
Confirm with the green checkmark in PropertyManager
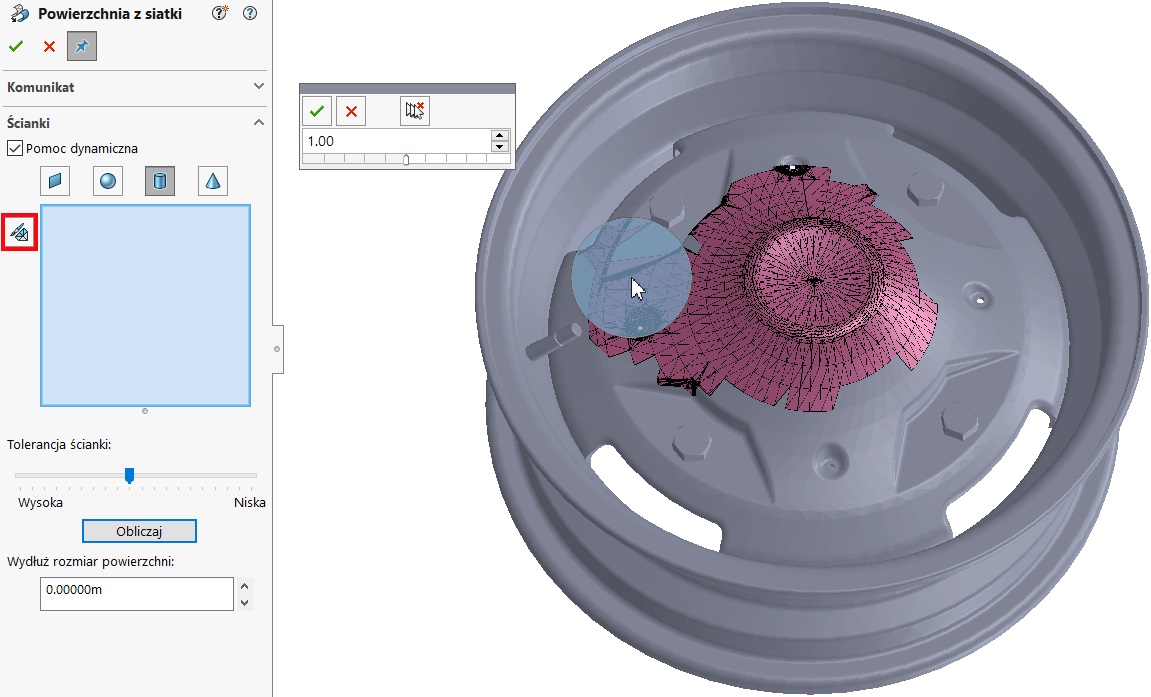(x=16, y=46)
